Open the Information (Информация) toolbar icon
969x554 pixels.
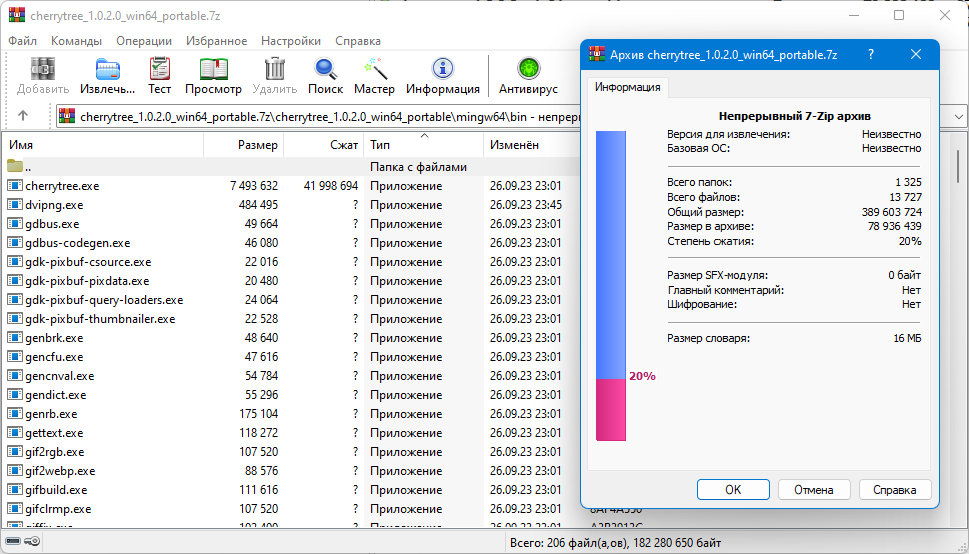point(442,69)
